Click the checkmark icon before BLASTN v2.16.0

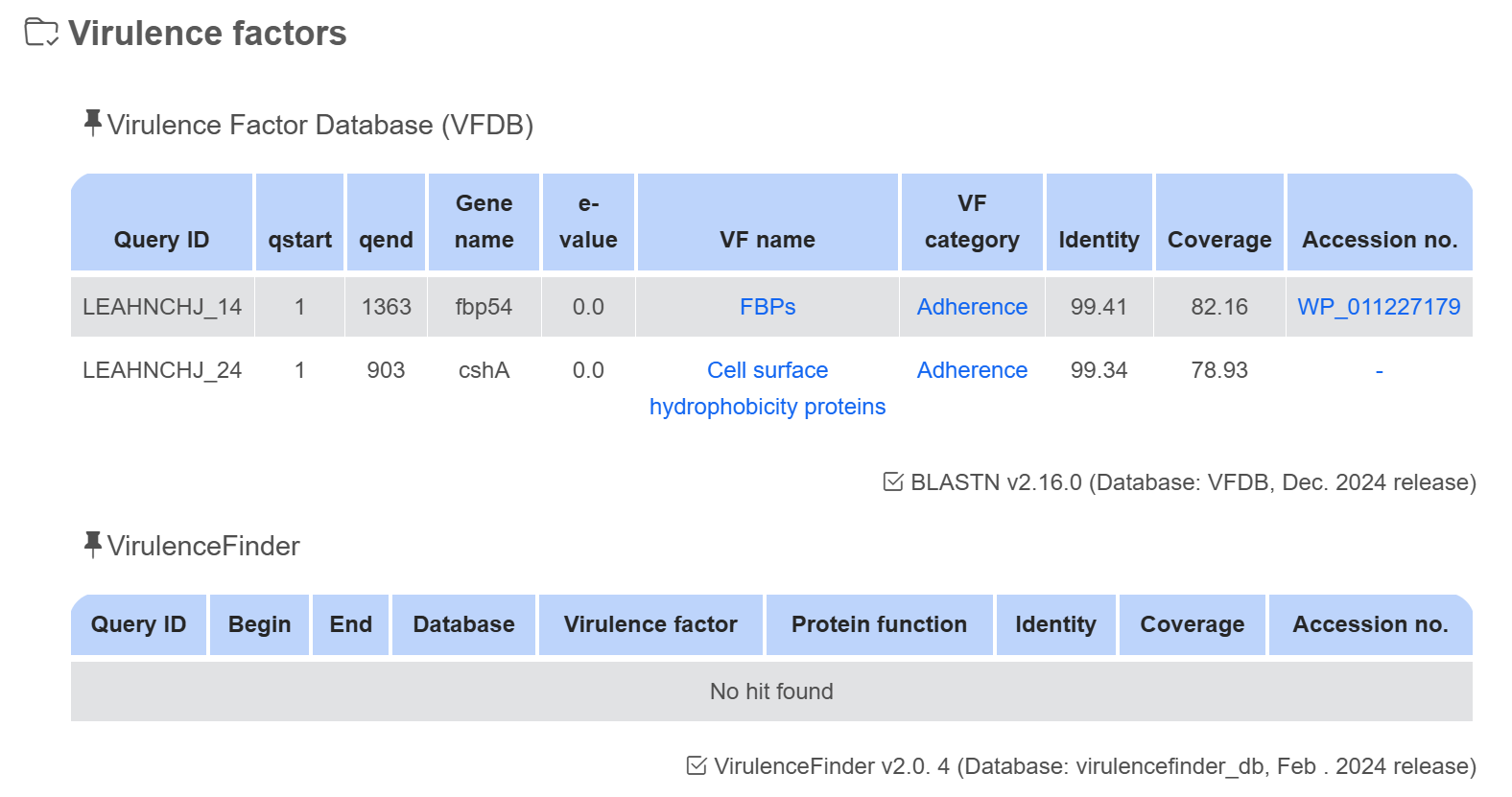[892, 481]
